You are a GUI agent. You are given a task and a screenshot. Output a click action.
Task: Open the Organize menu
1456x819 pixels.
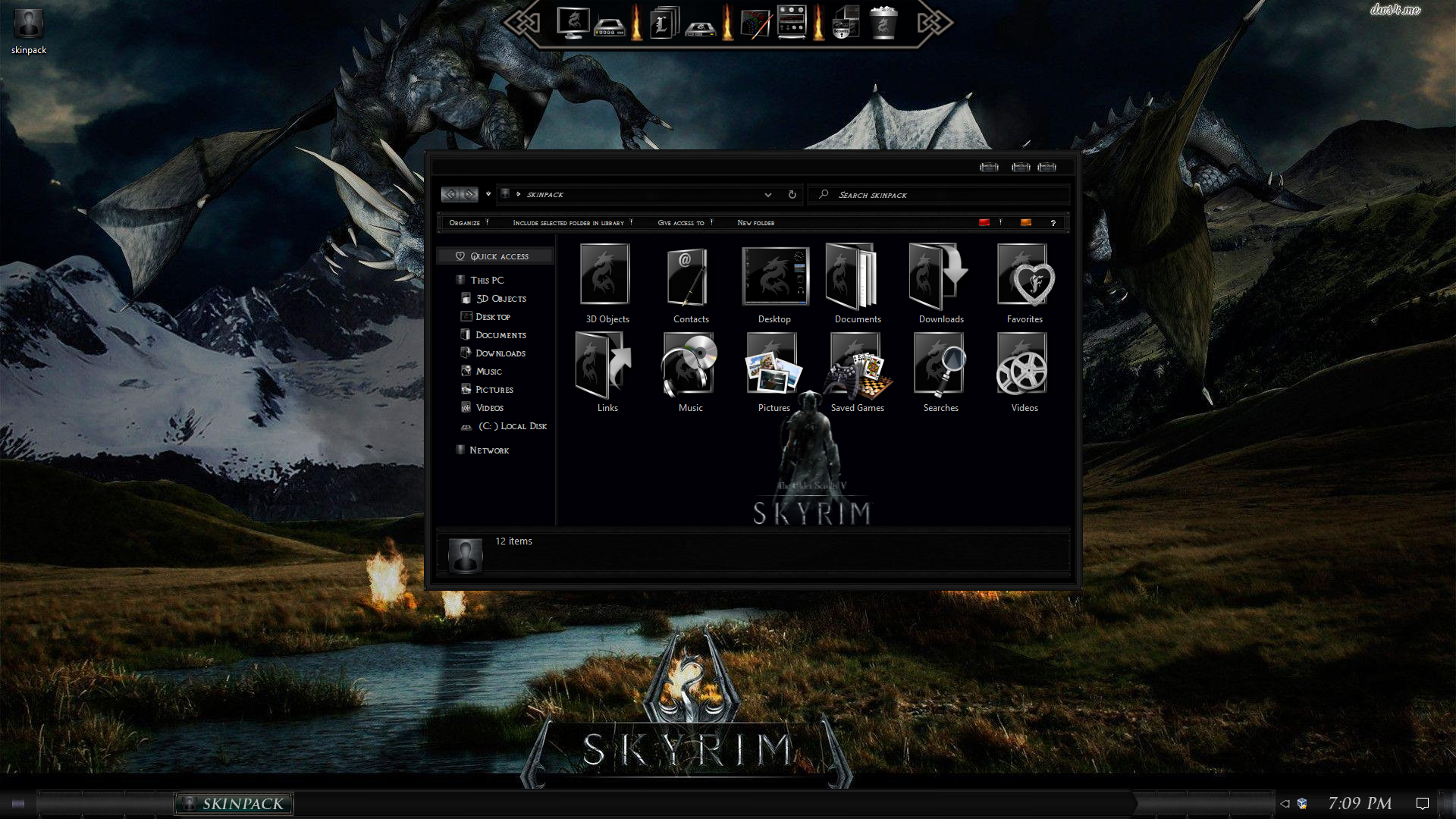[x=465, y=223]
